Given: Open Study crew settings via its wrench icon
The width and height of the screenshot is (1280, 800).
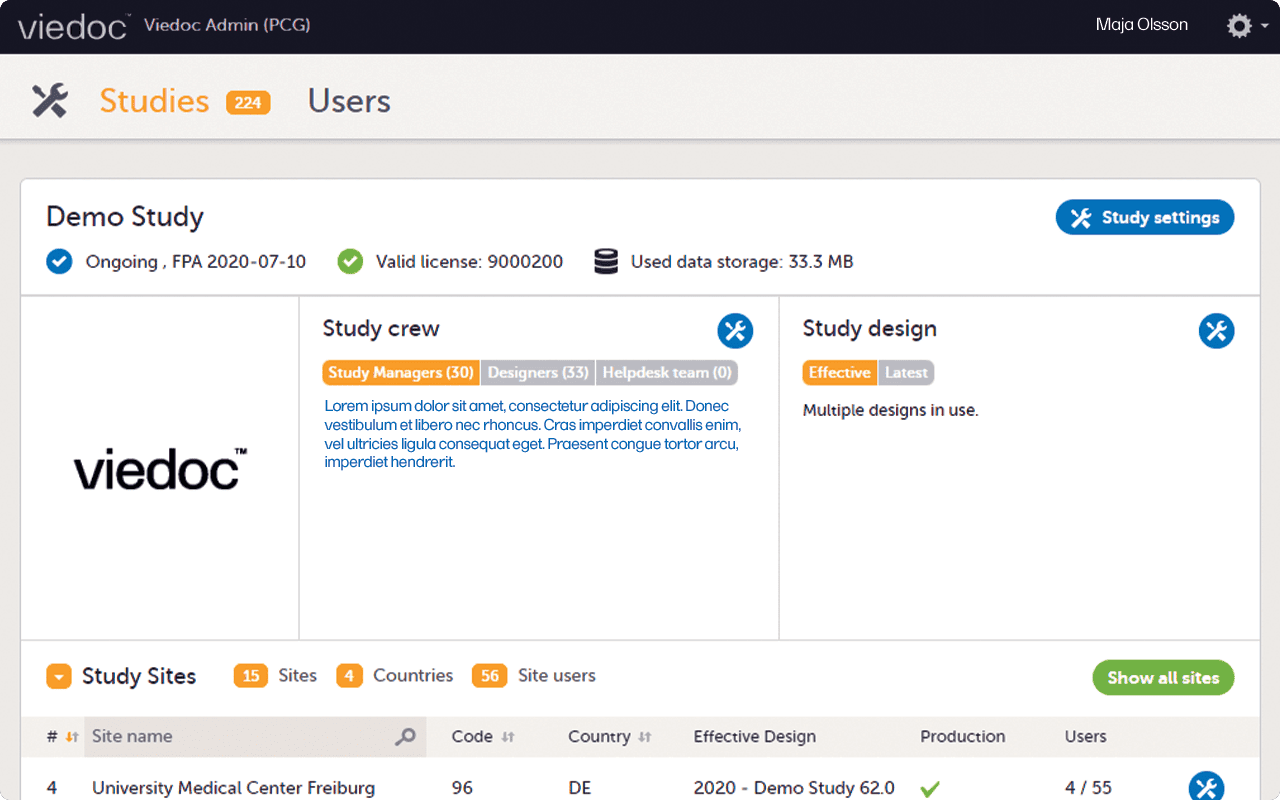Looking at the screenshot, I should (735, 331).
